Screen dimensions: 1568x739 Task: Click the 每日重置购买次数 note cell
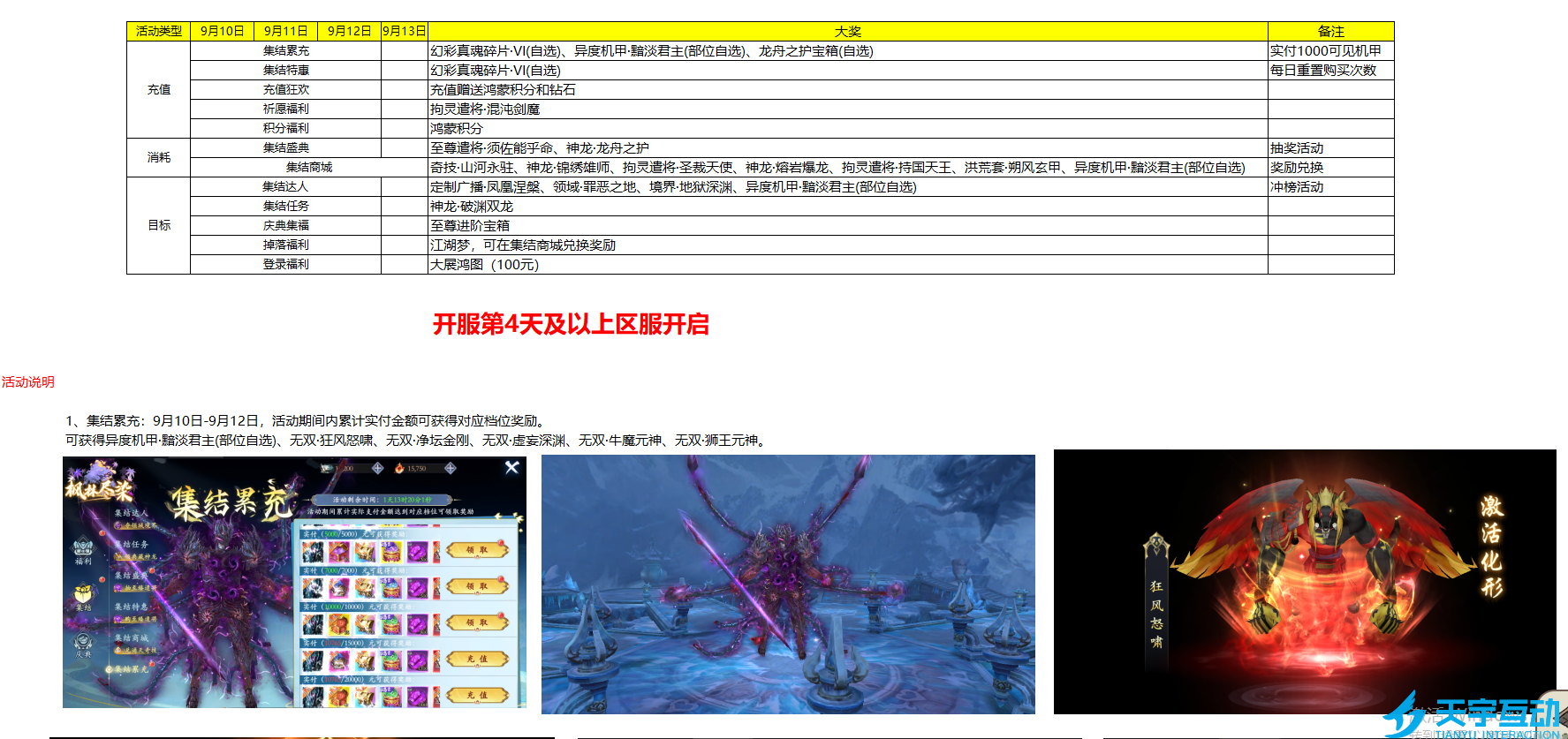(1331, 70)
